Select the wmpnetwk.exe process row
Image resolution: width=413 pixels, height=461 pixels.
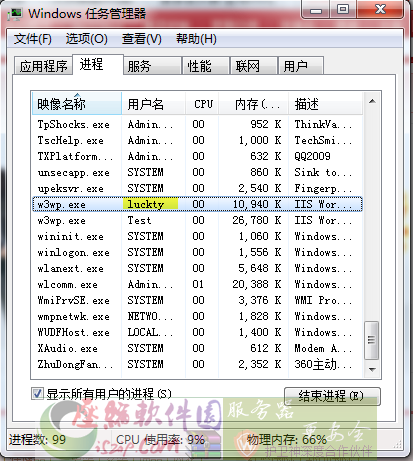coord(197,316)
